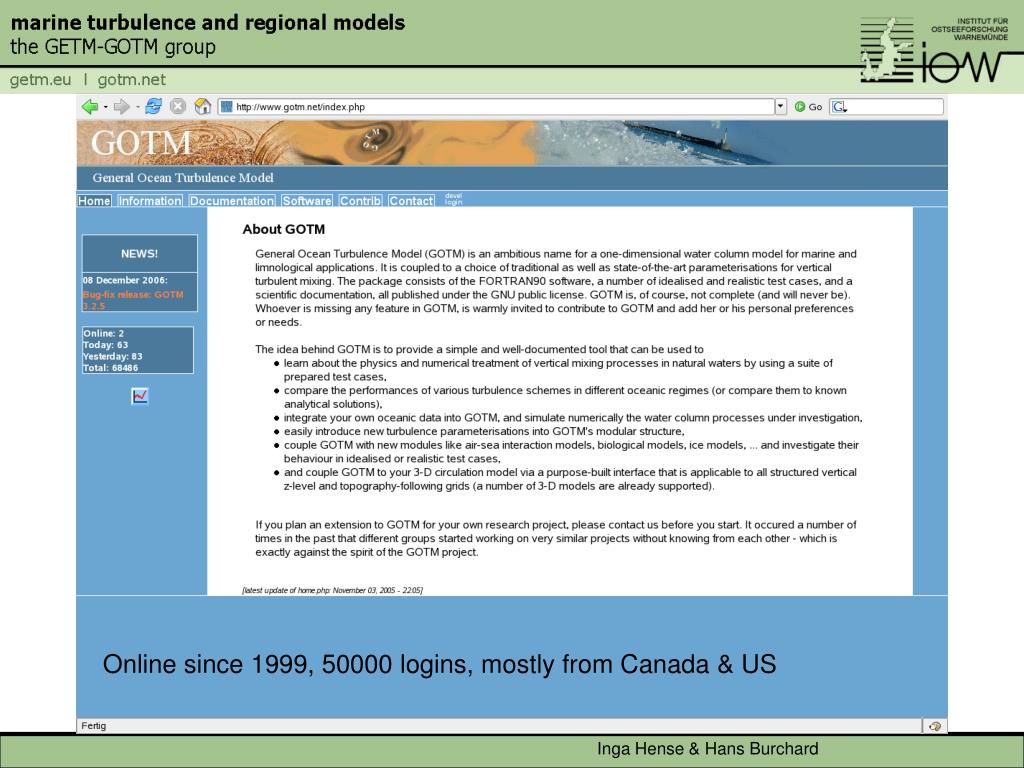Click 'marine turbulence and regional models' title
Screen dimensions: 1024x768
[x=208, y=23]
